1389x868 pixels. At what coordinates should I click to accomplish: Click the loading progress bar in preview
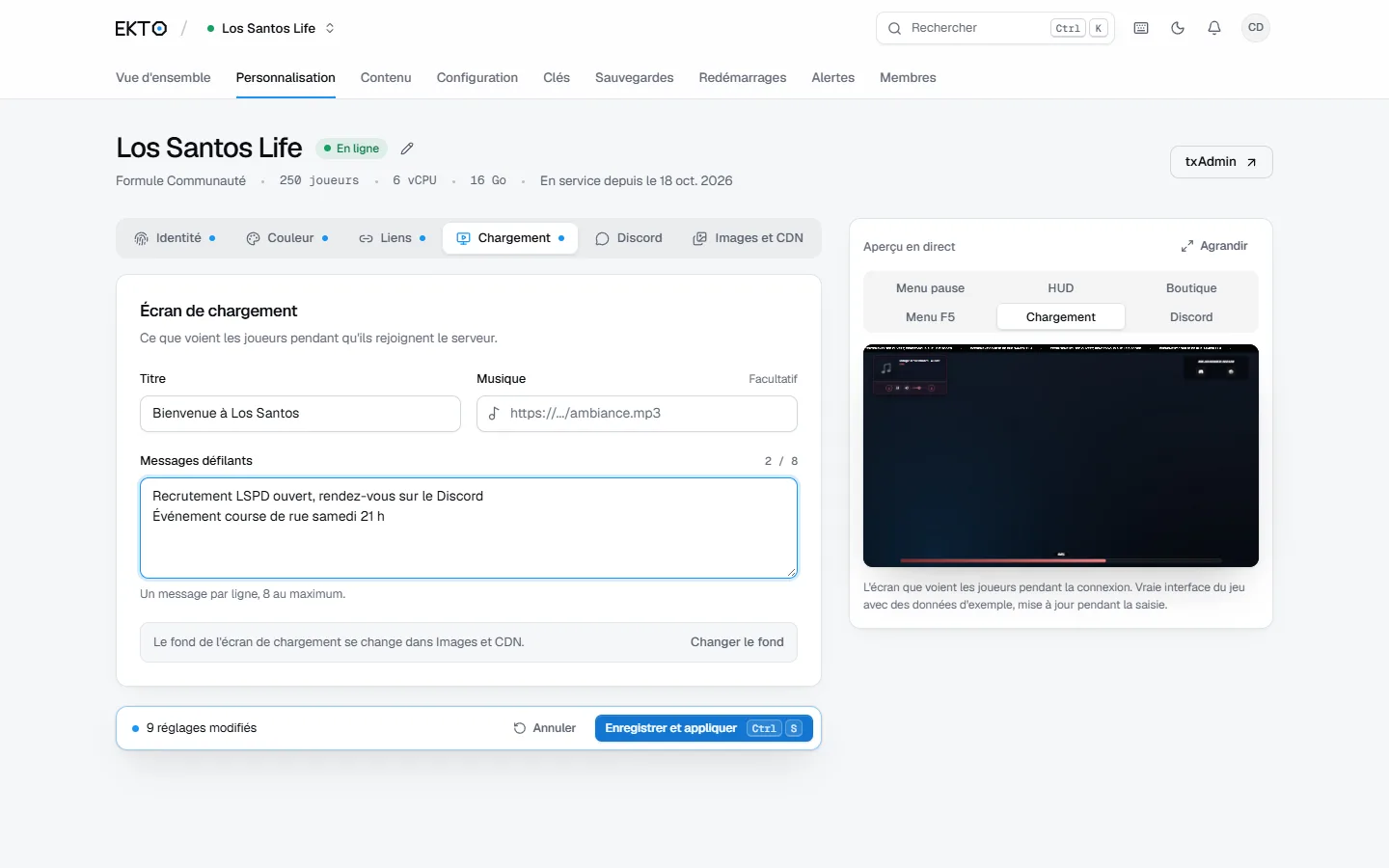click(1061, 560)
